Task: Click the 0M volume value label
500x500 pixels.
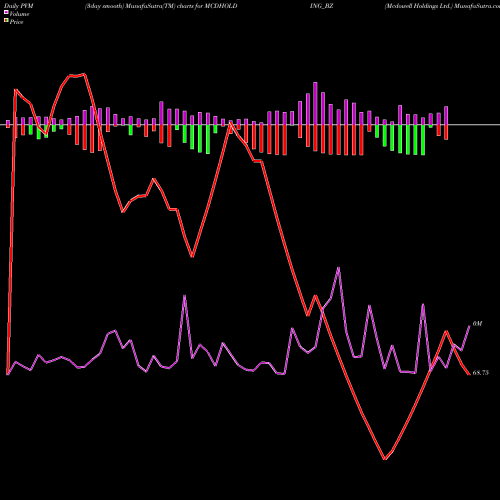Action: (477, 324)
